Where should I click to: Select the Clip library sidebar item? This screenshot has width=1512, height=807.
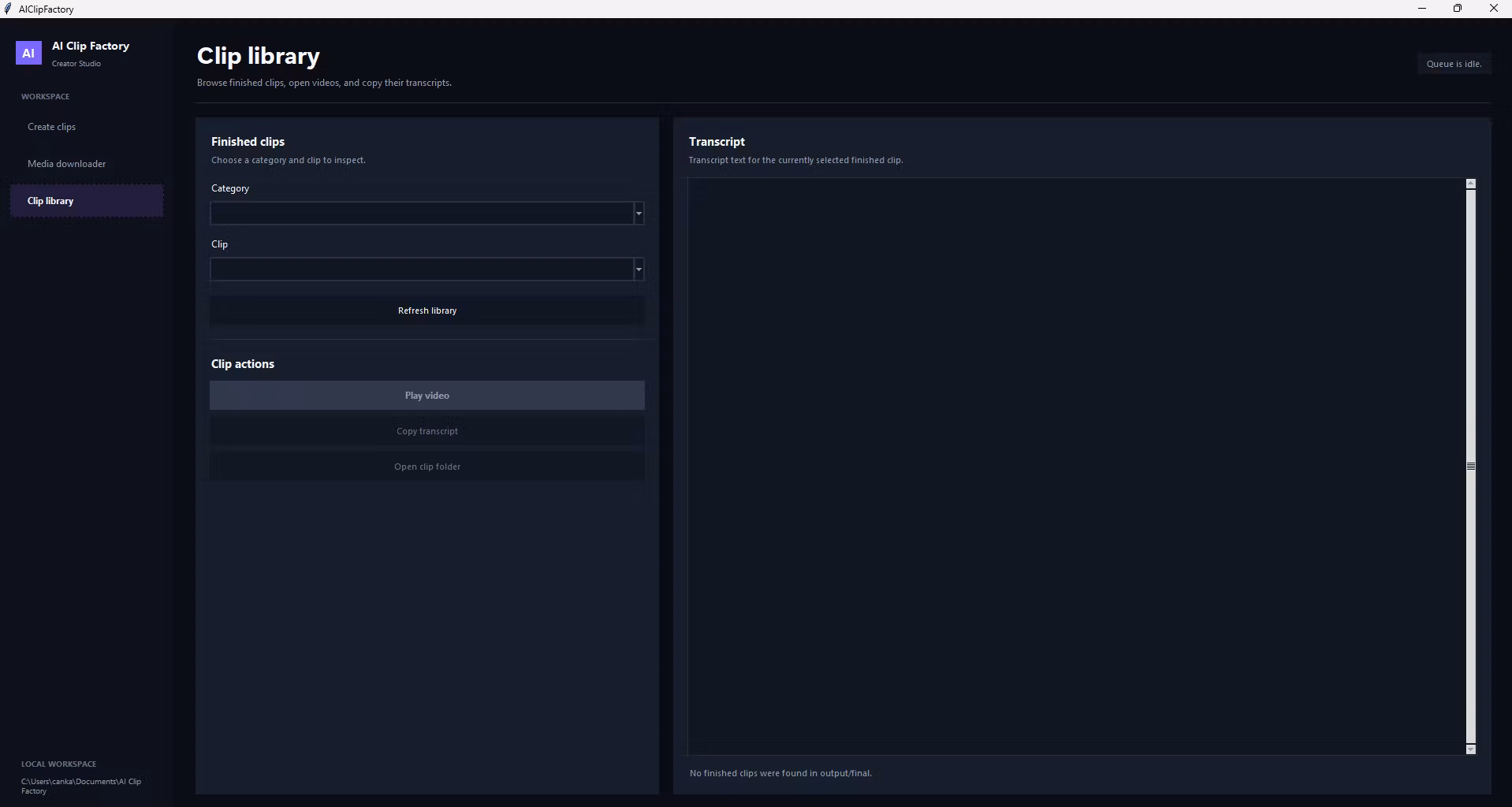[87, 201]
